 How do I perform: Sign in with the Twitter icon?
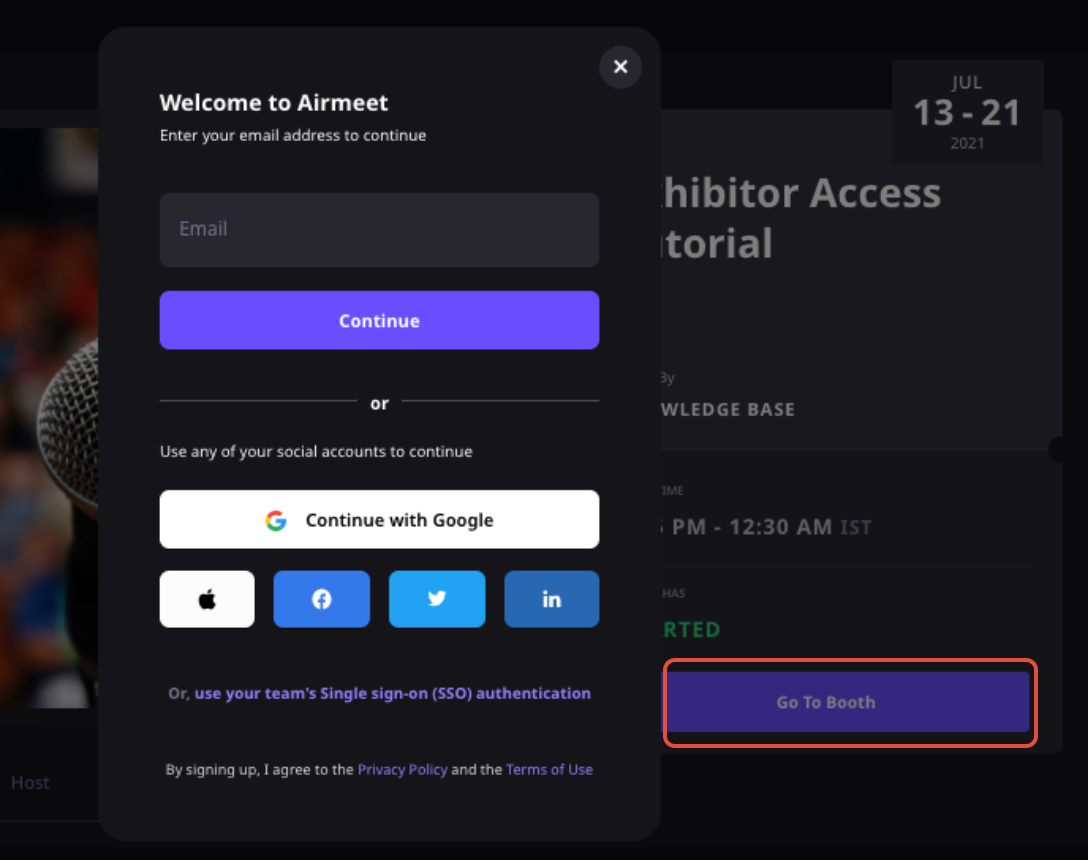(437, 599)
